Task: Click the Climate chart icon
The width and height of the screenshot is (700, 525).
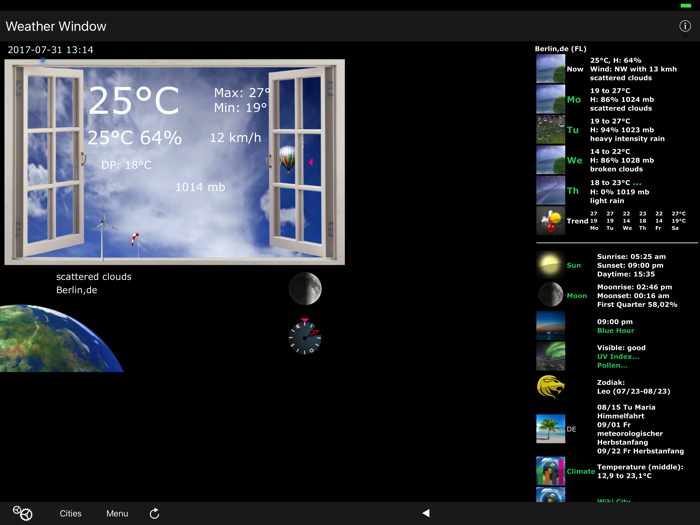Action: click(550, 471)
